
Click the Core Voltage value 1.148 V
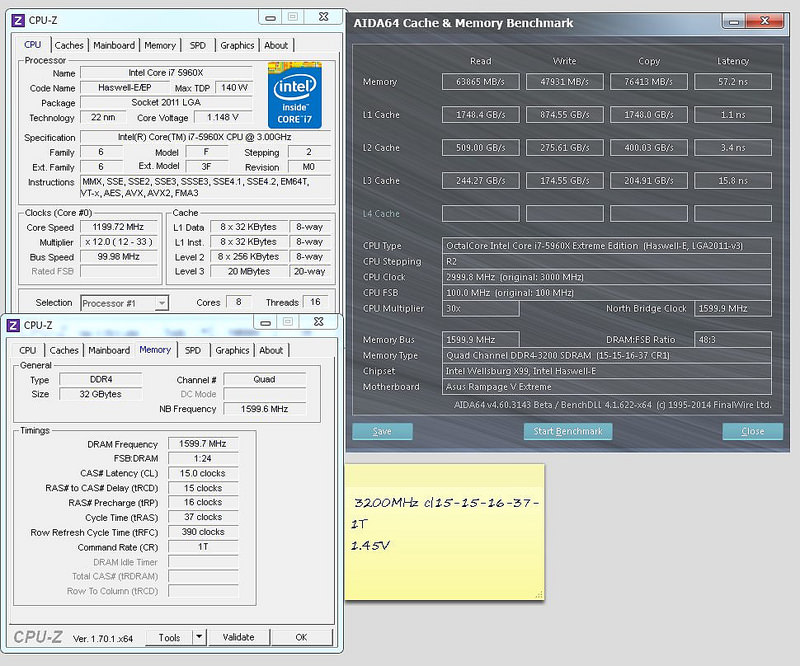tap(223, 117)
